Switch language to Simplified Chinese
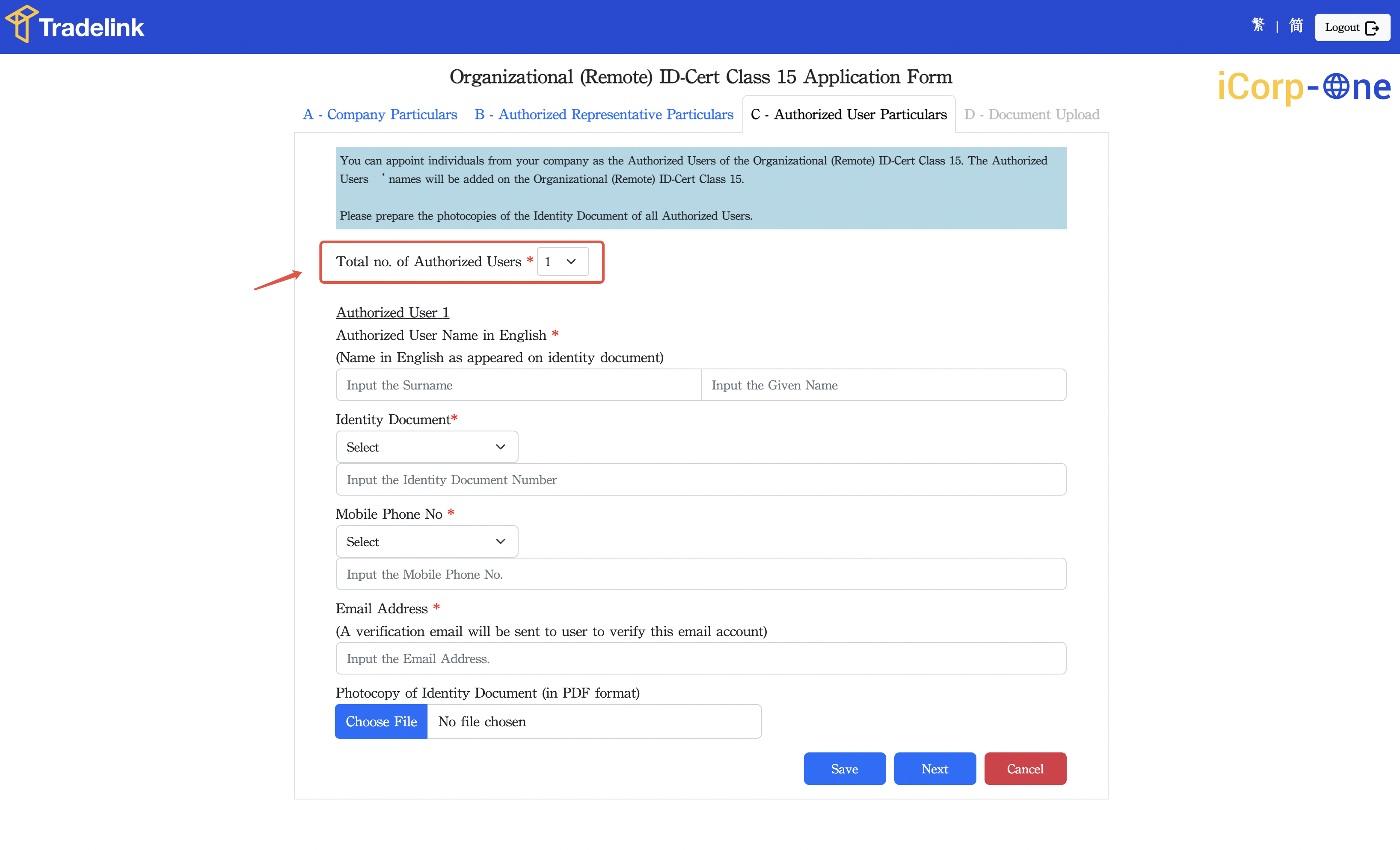The height and width of the screenshot is (850, 1400). click(x=1296, y=26)
